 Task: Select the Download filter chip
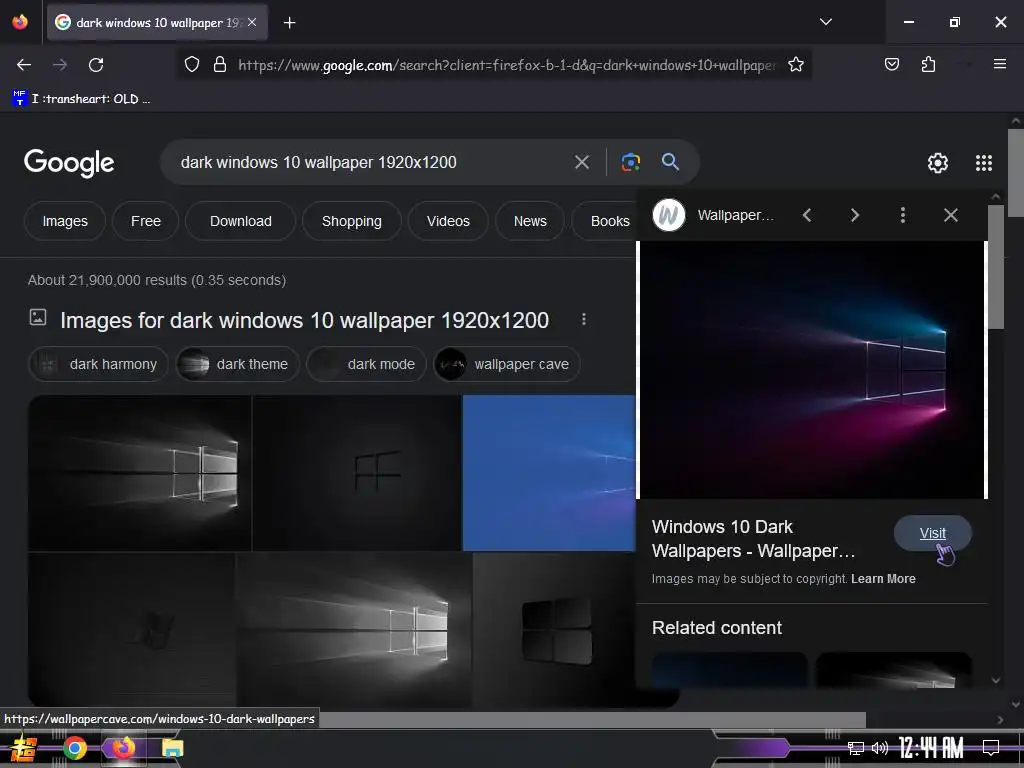click(240, 221)
